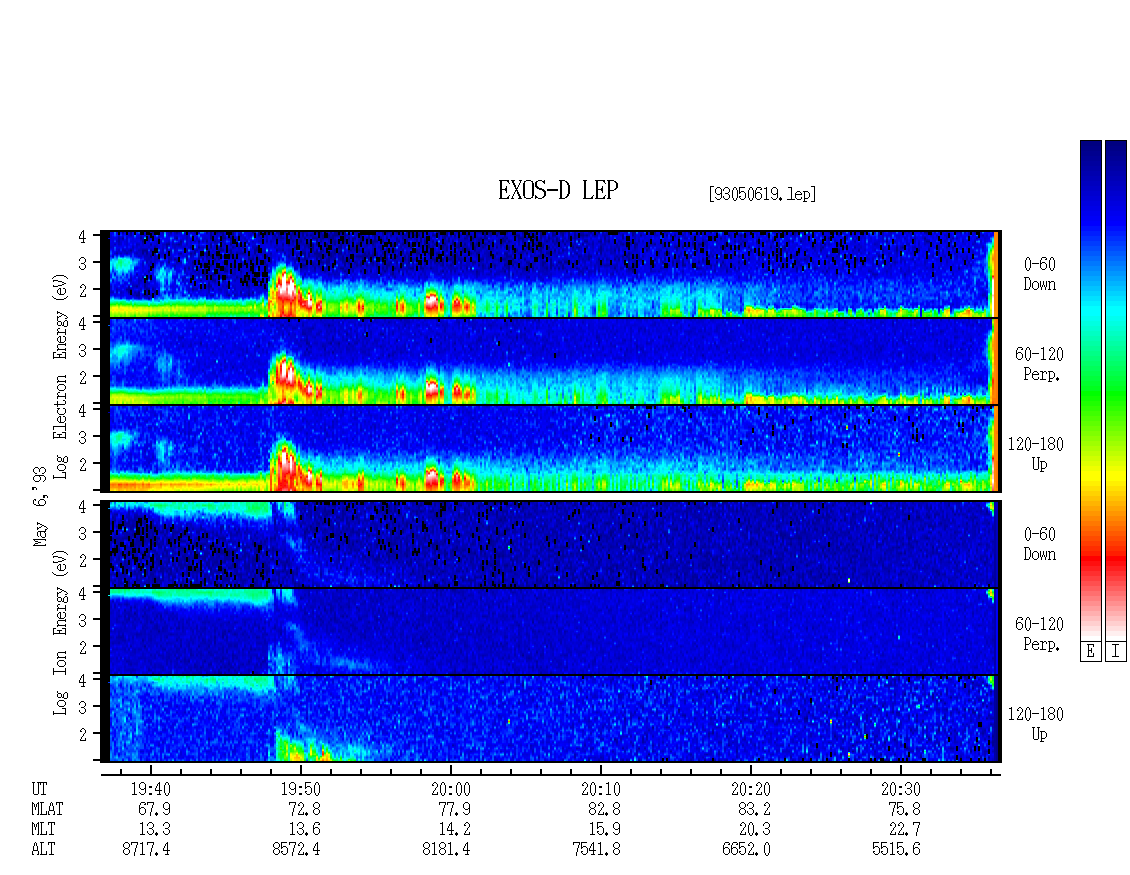
Task: Click the Log Electron Energy (eV) axis label
Action: [x=60, y=375]
